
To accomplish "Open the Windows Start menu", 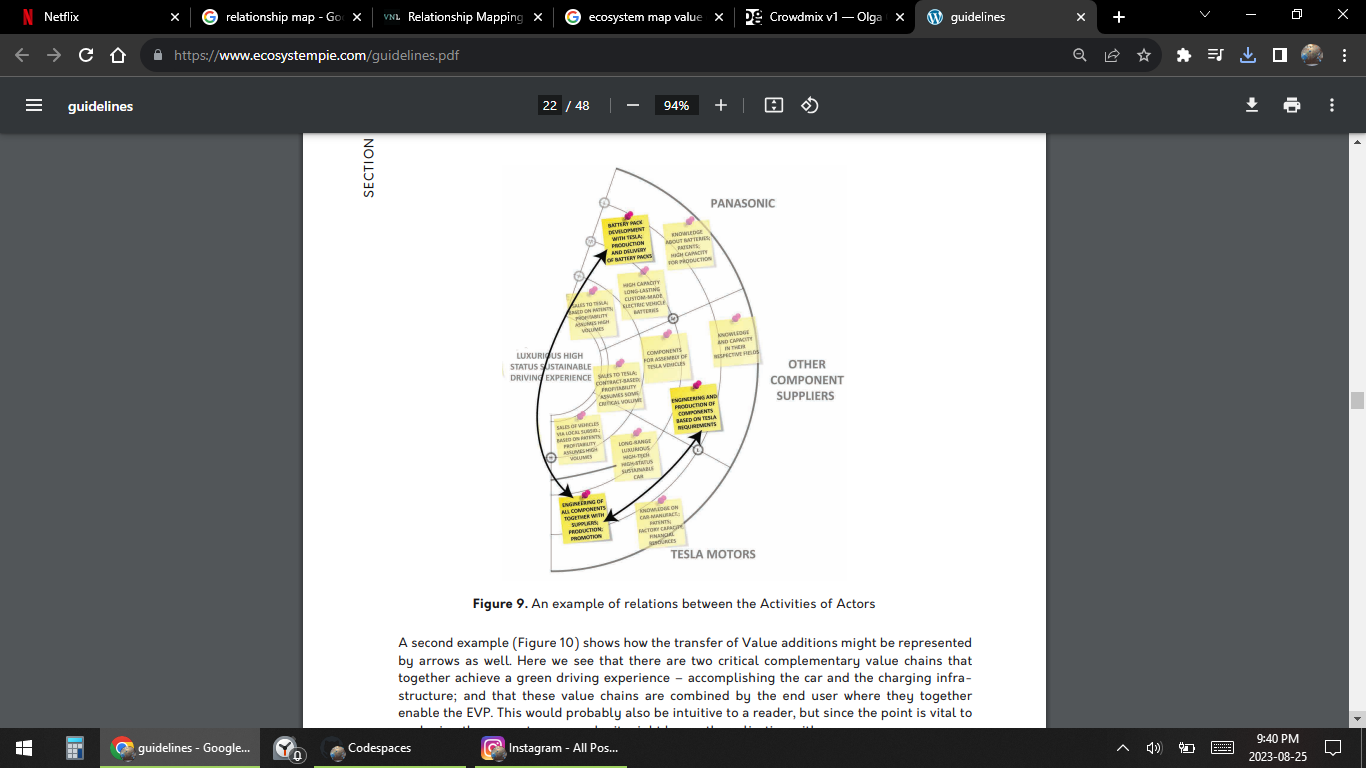I will click(24, 748).
